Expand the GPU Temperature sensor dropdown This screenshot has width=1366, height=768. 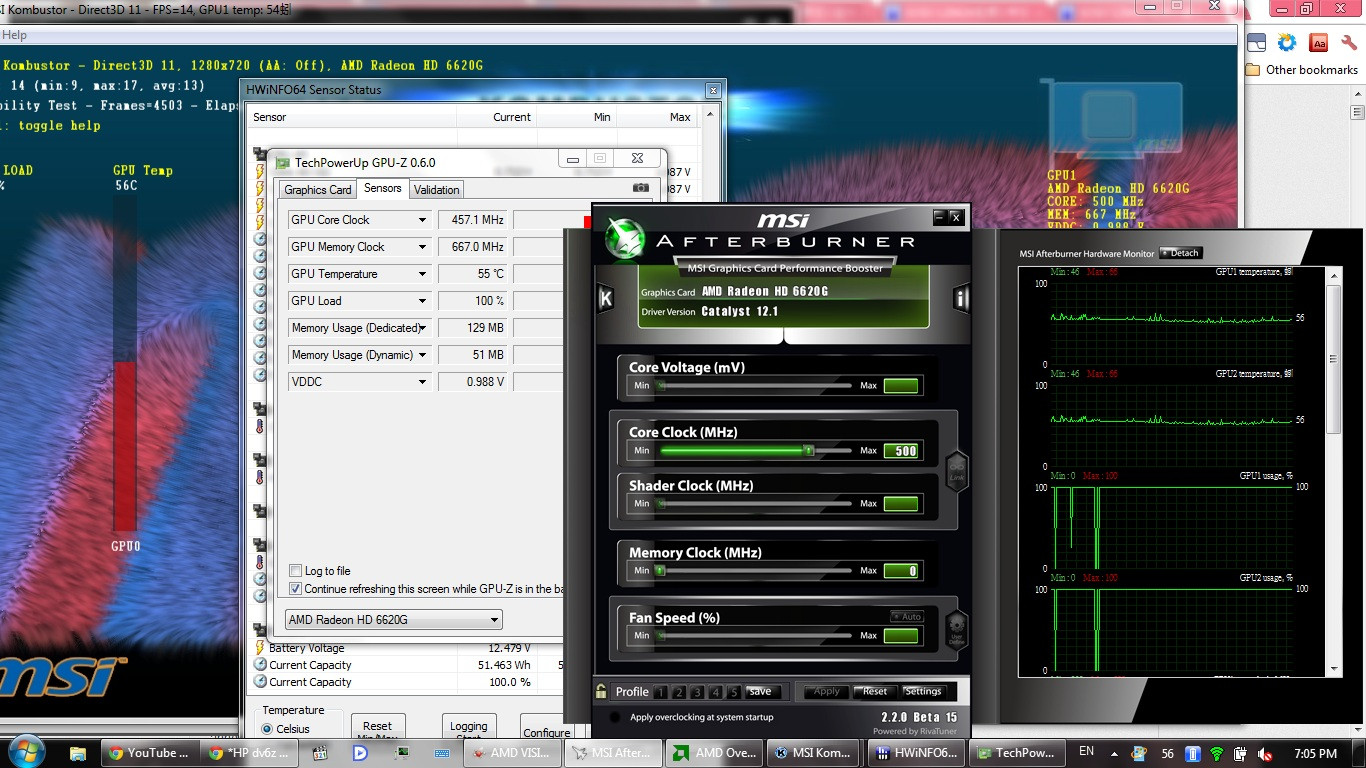click(422, 274)
